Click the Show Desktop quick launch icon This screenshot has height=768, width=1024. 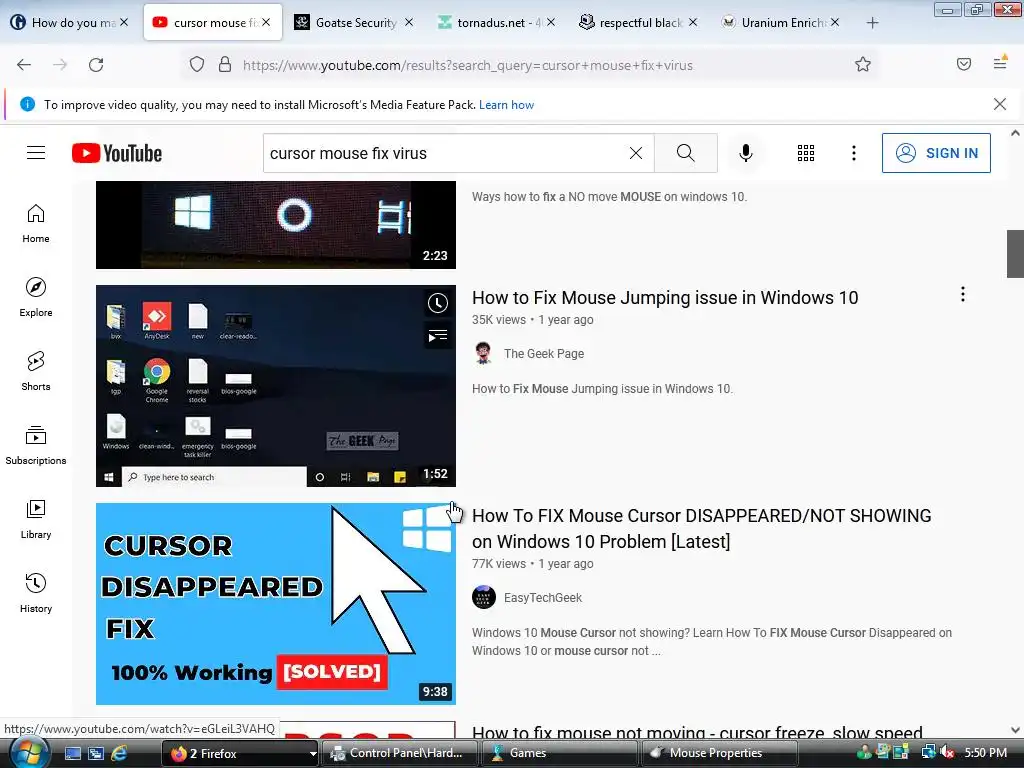pos(72,753)
